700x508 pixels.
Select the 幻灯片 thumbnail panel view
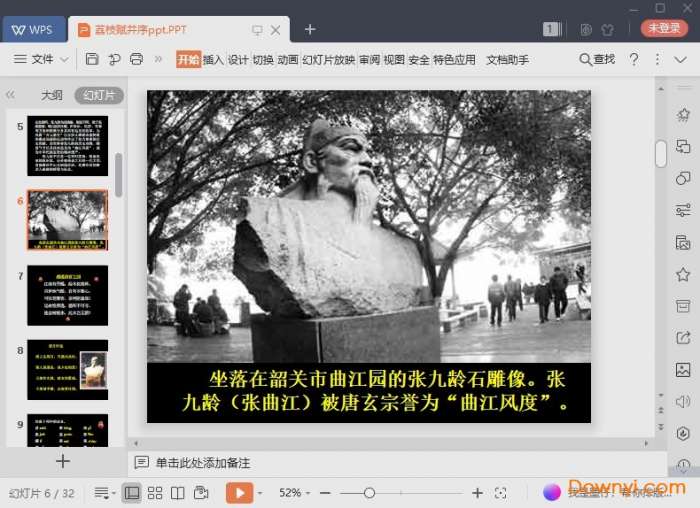98,96
